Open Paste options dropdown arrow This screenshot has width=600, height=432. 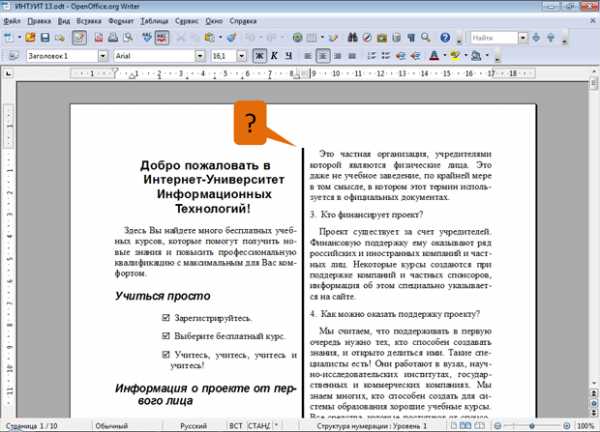coord(220,37)
